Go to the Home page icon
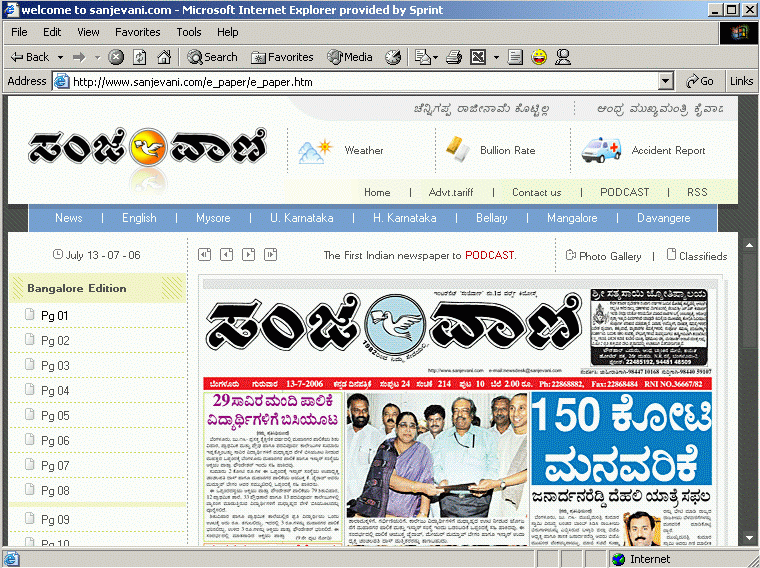760x568 pixels. pos(164,57)
